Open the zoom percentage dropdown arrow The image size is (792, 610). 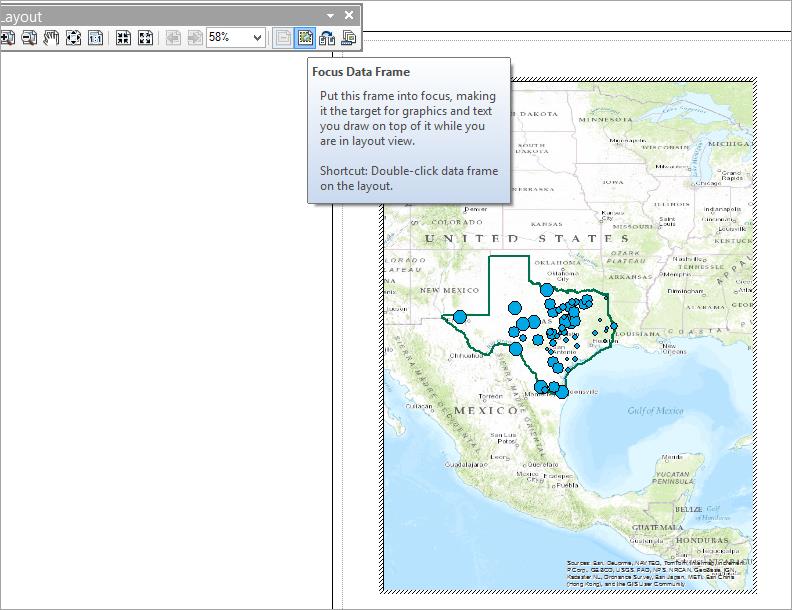point(257,38)
